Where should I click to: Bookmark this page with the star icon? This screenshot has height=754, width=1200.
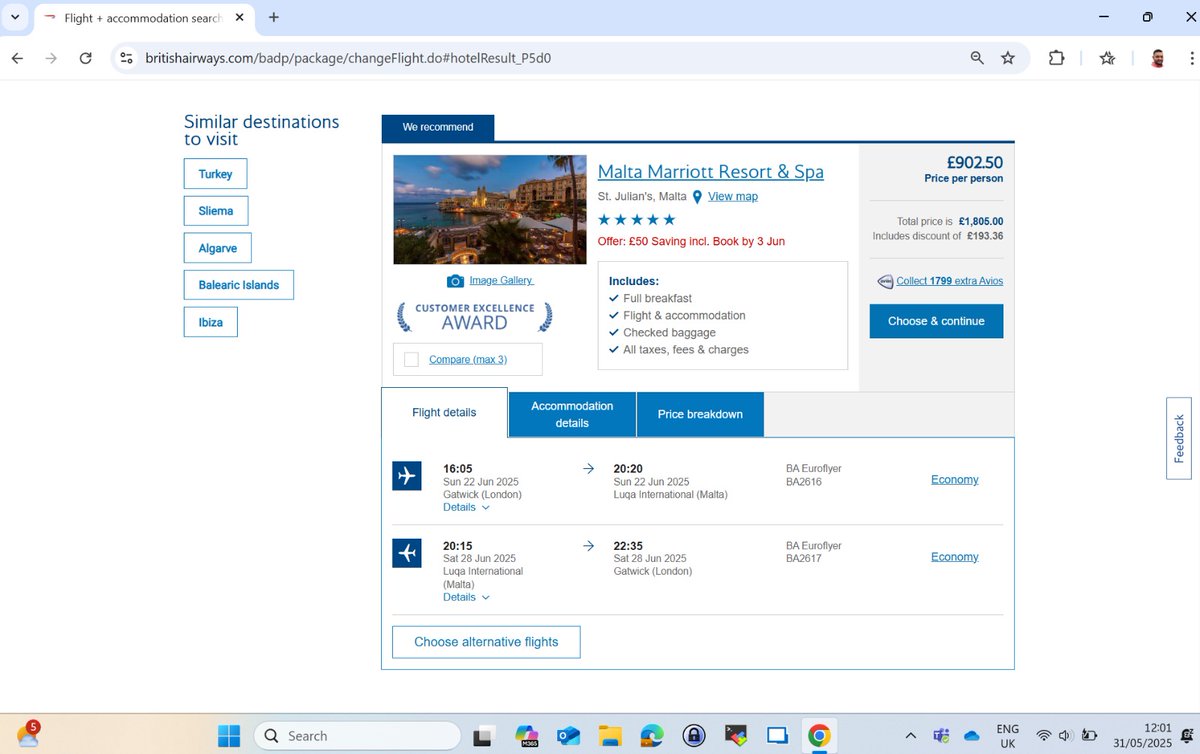coord(1008,58)
